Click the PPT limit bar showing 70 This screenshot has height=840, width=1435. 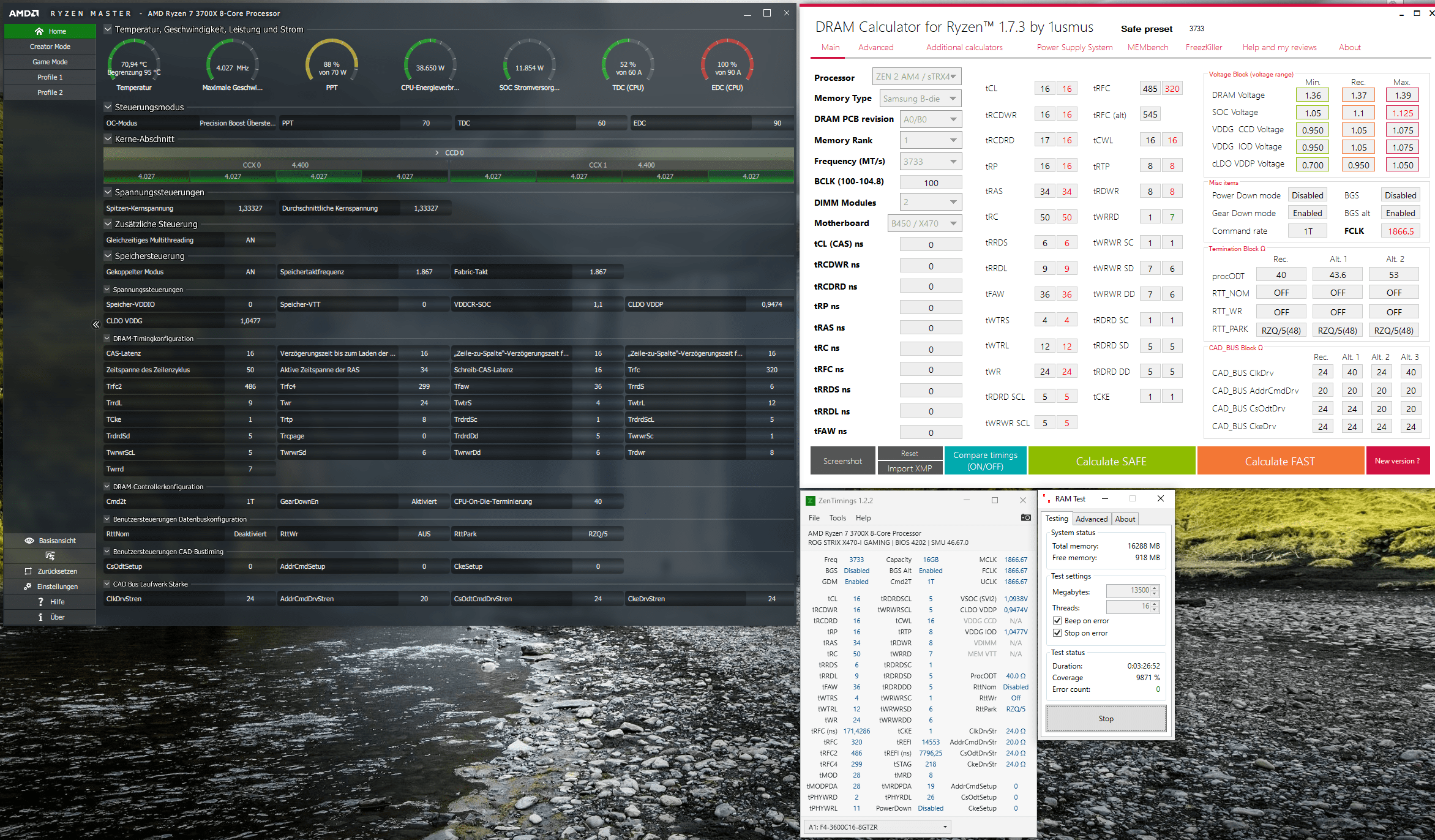(x=365, y=123)
